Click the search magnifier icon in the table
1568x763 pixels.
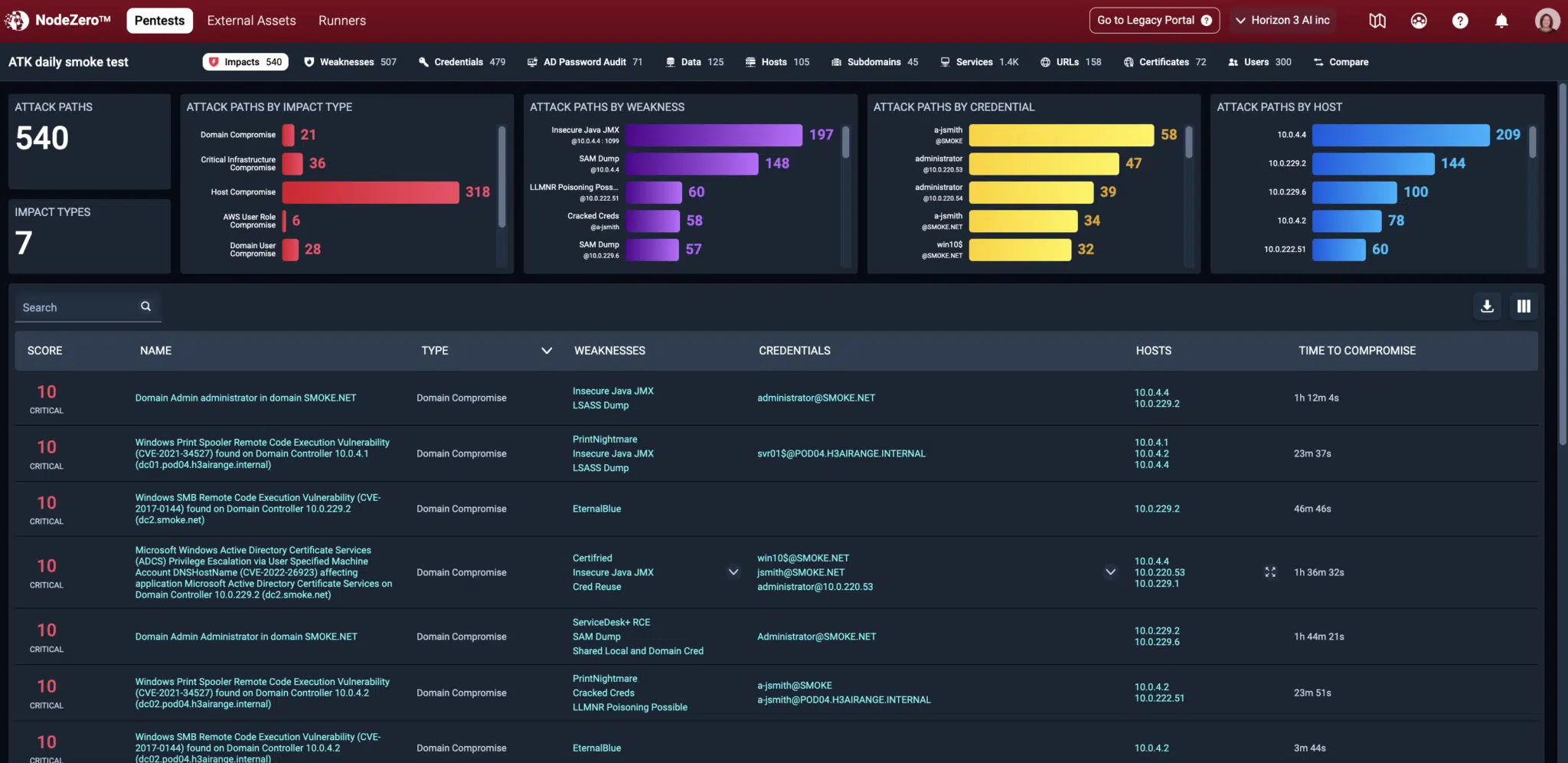point(145,306)
